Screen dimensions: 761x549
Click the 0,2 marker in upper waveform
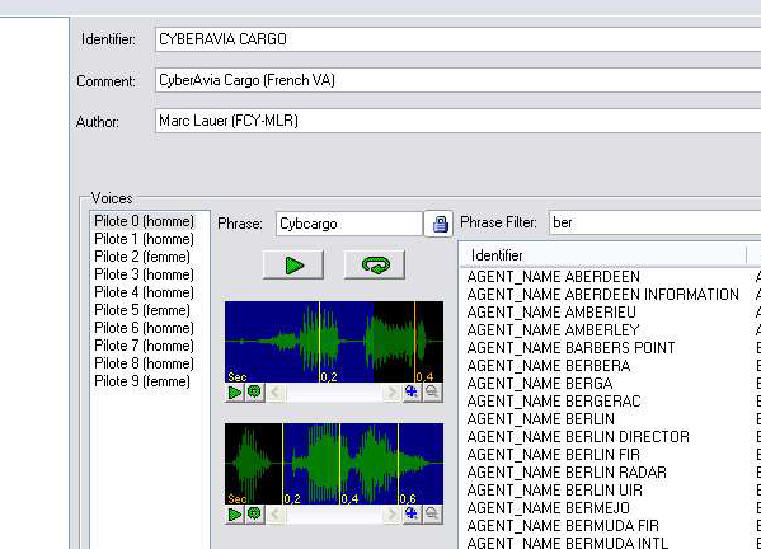329,377
